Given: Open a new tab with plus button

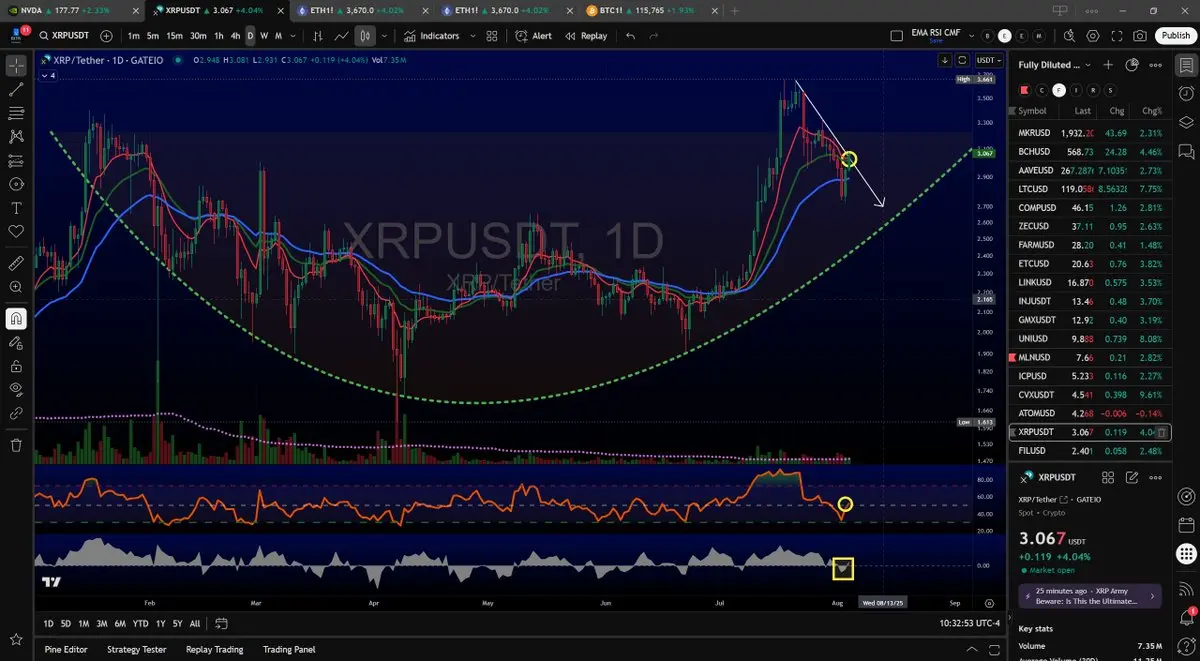Looking at the screenshot, I should pyautogui.click(x=735, y=10).
